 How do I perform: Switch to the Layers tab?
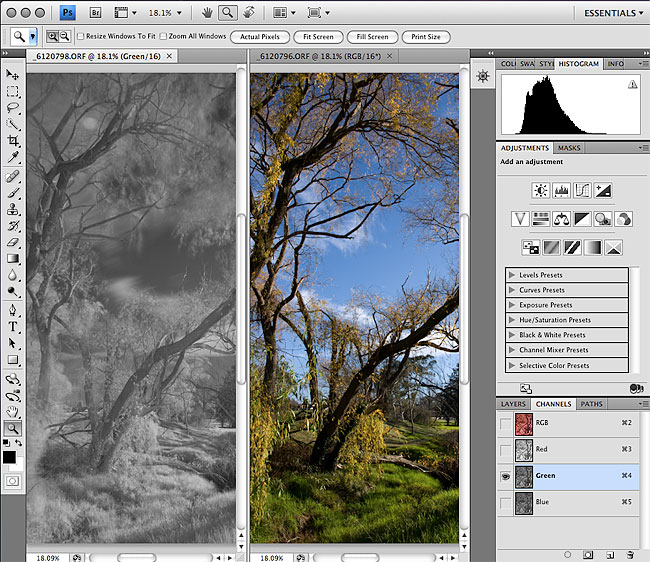tap(512, 404)
